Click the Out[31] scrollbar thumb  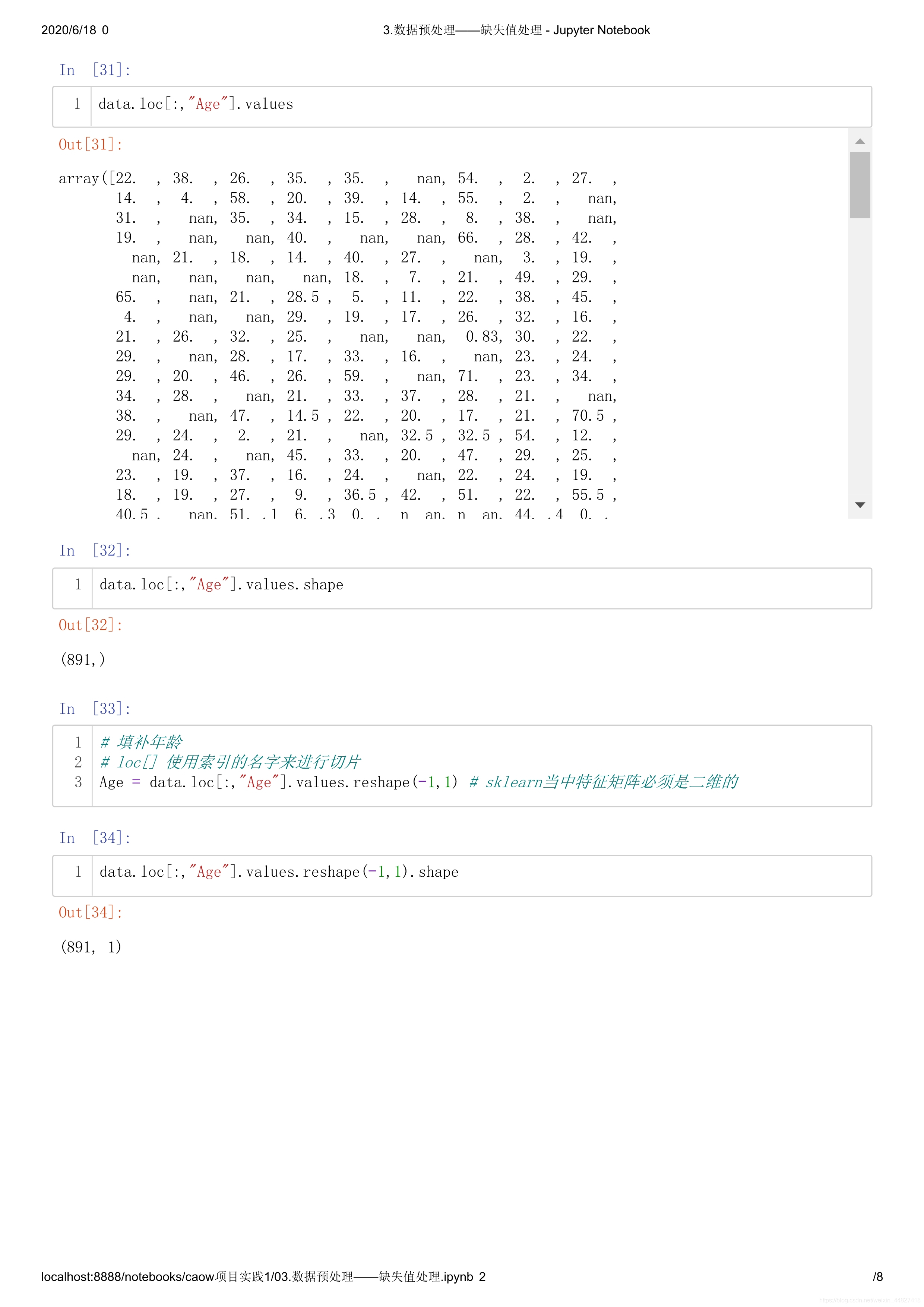coord(860,185)
